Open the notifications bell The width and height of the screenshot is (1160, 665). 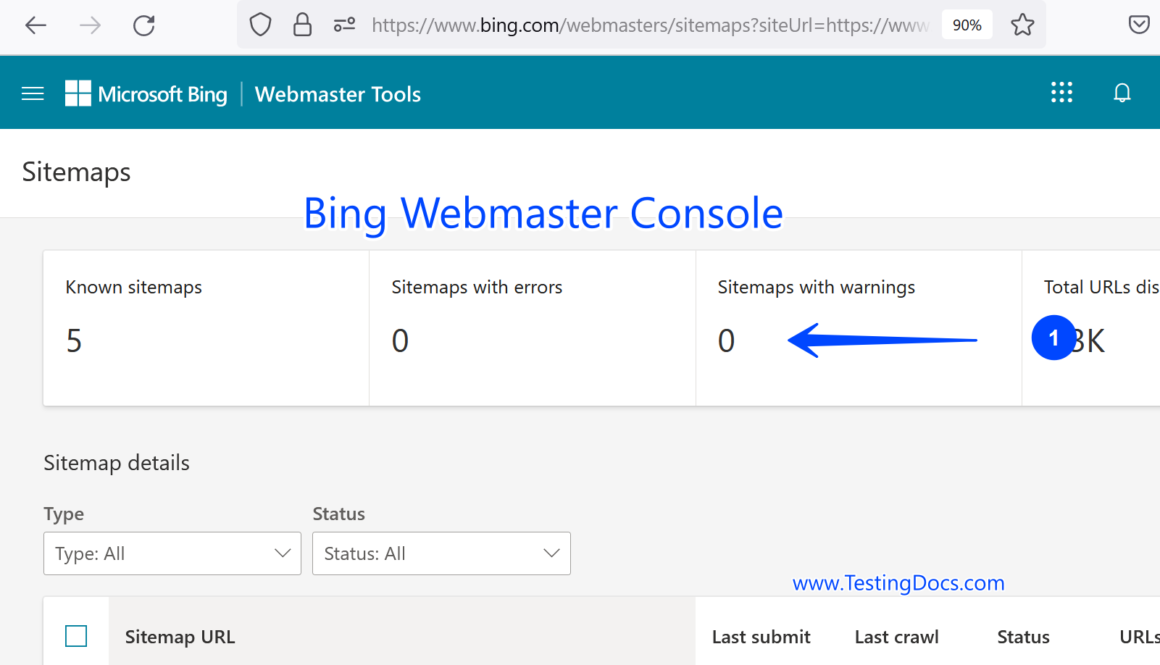click(x=1122, y=93)
